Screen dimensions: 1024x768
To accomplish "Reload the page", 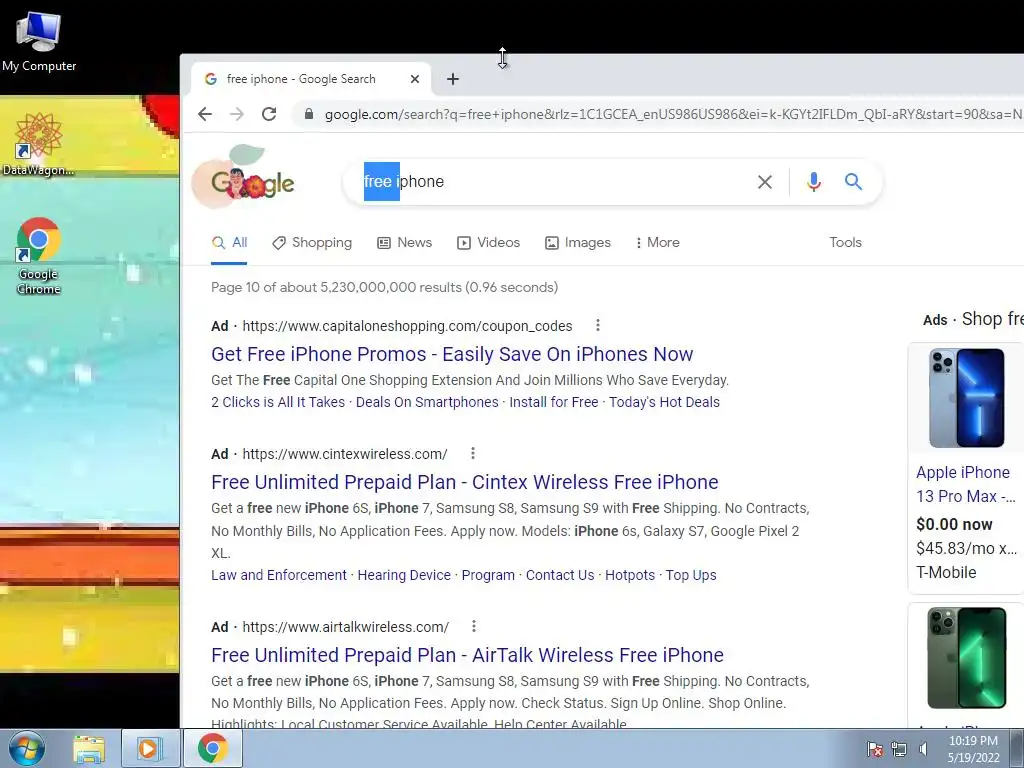I will pyautogui.click(x=269, y=114).
